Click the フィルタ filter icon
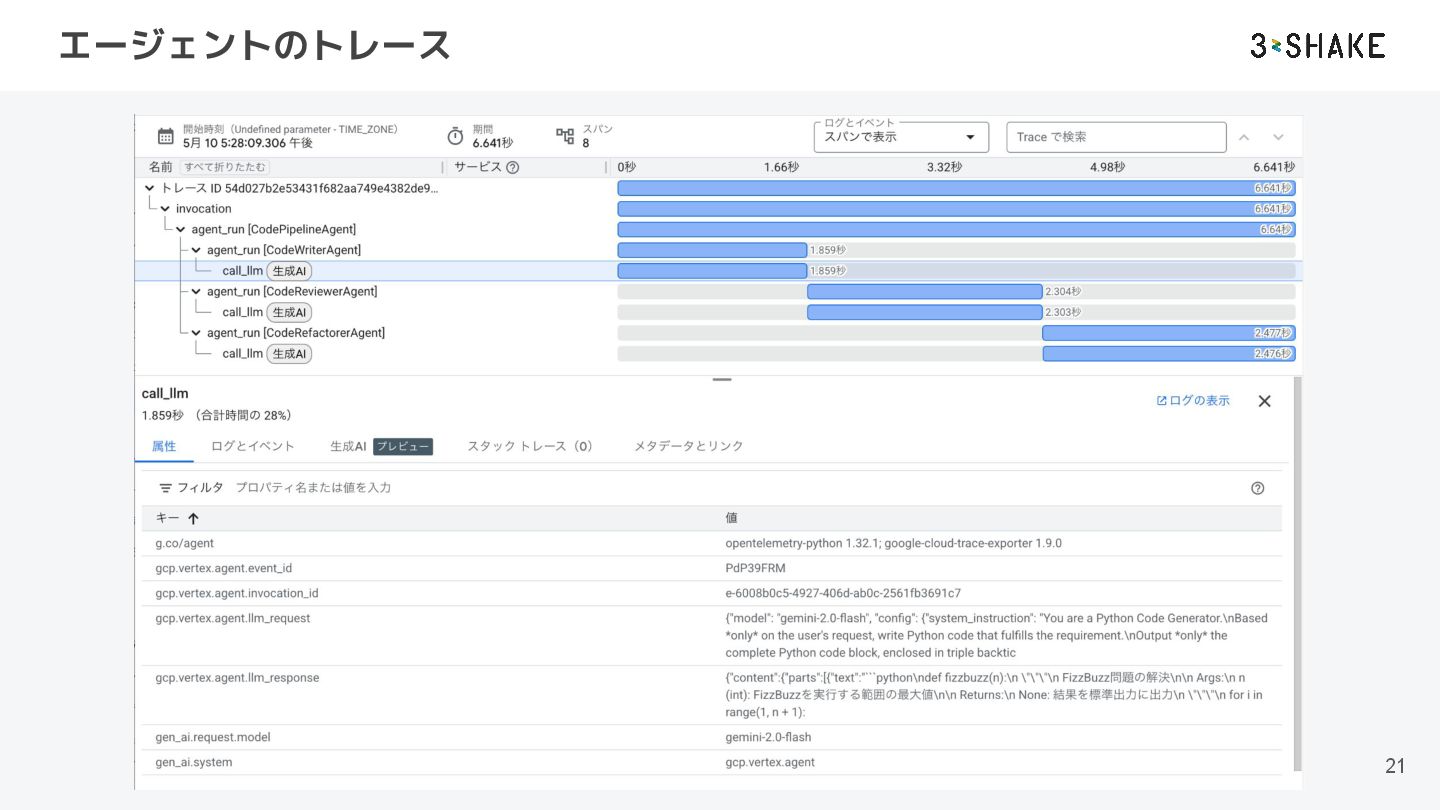 (x=166, y=488)
